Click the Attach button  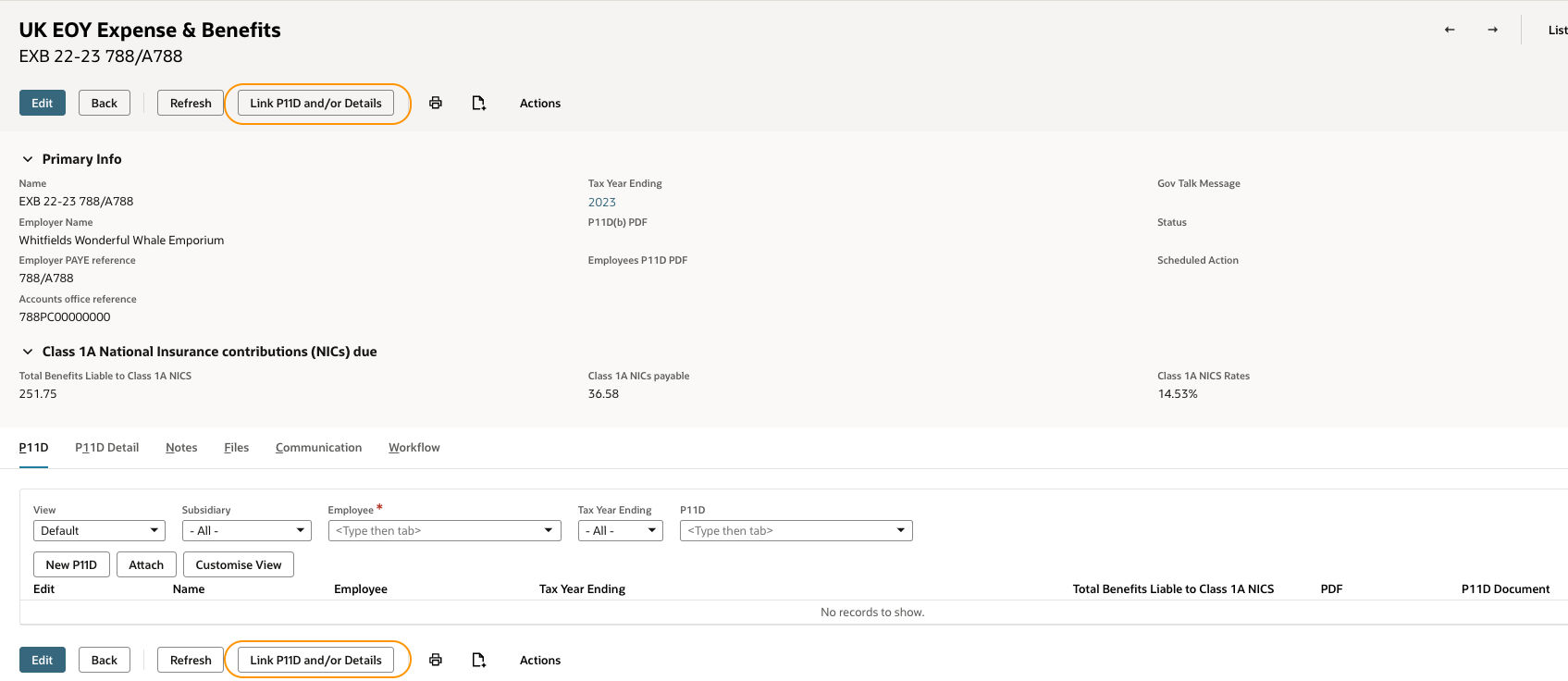tap(146, 564)
